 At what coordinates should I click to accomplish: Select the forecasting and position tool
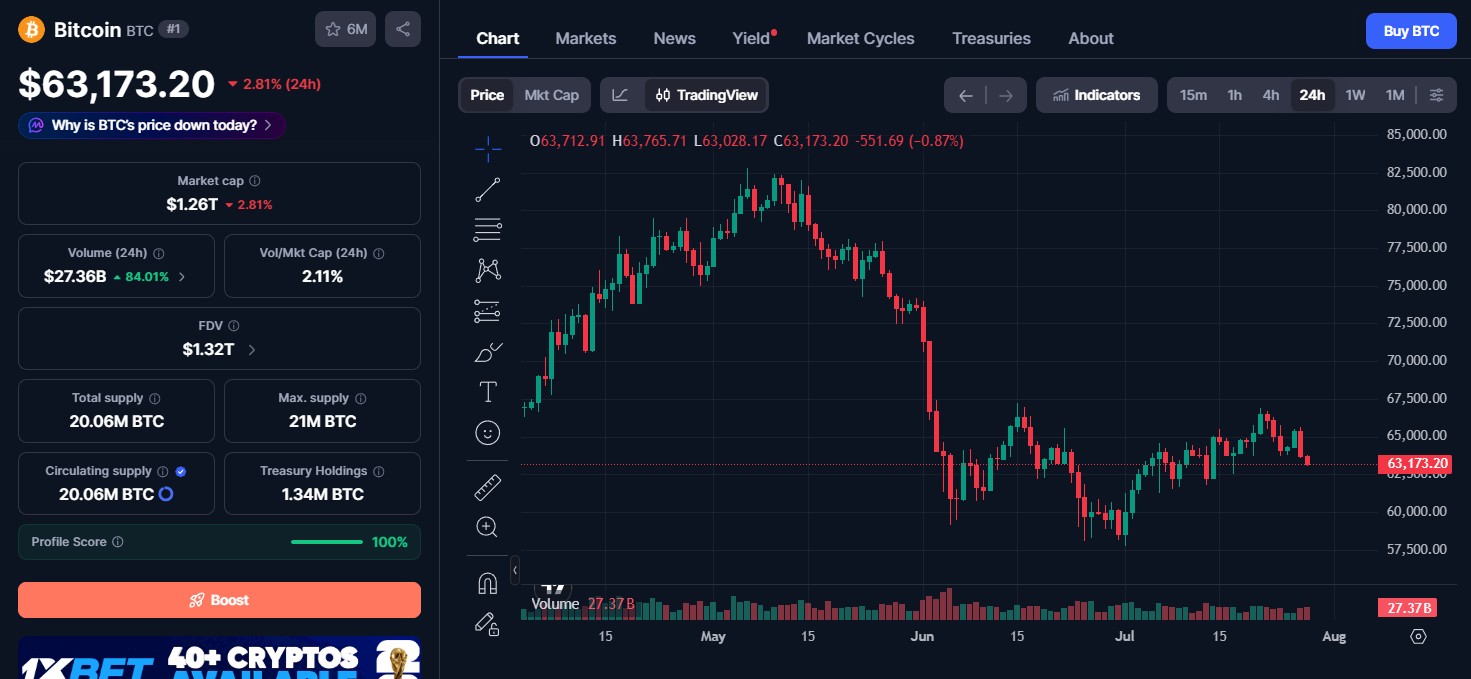click(488, 311)
